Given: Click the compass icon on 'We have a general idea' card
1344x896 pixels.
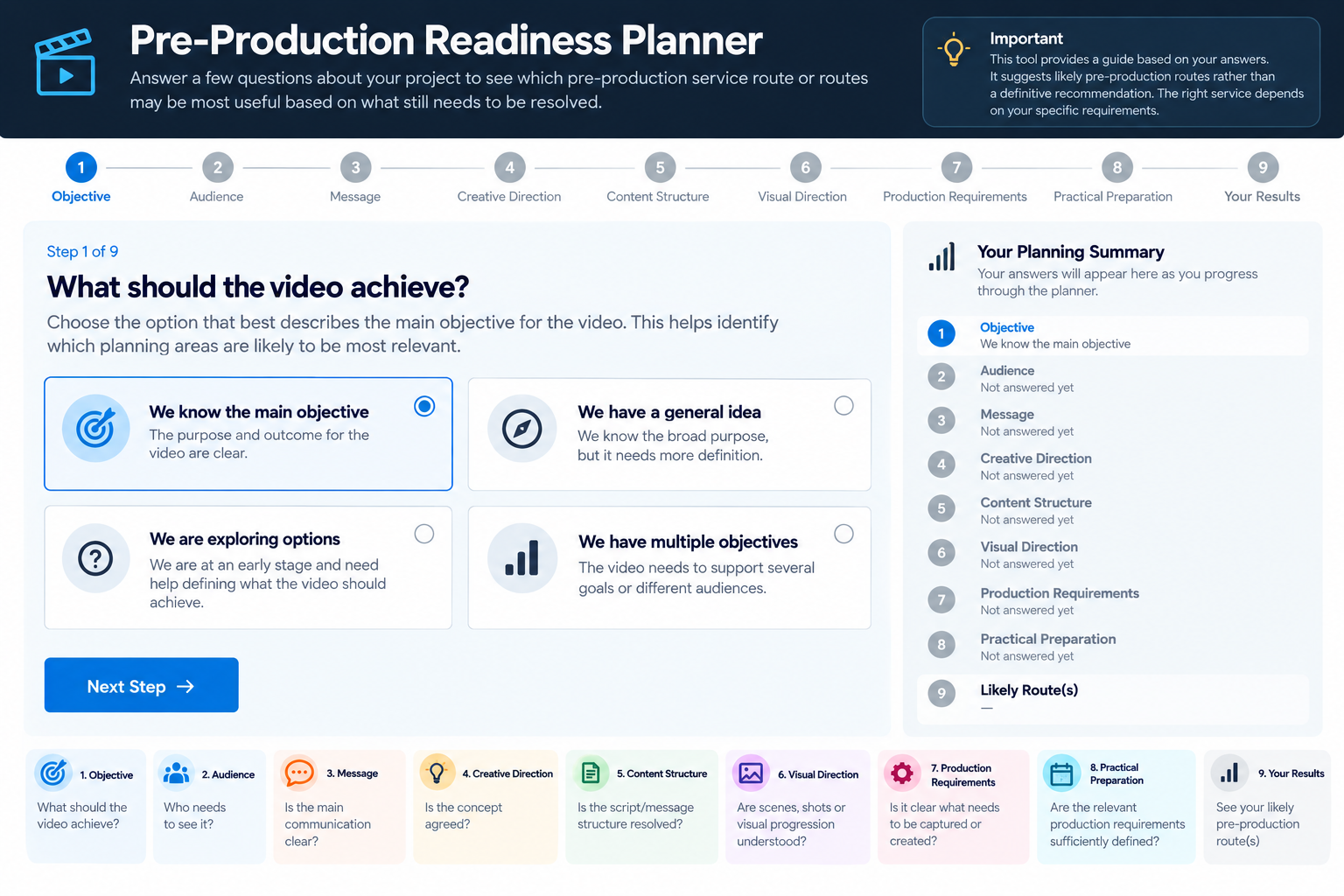Looking at the screenshot, I should point(521,429).
